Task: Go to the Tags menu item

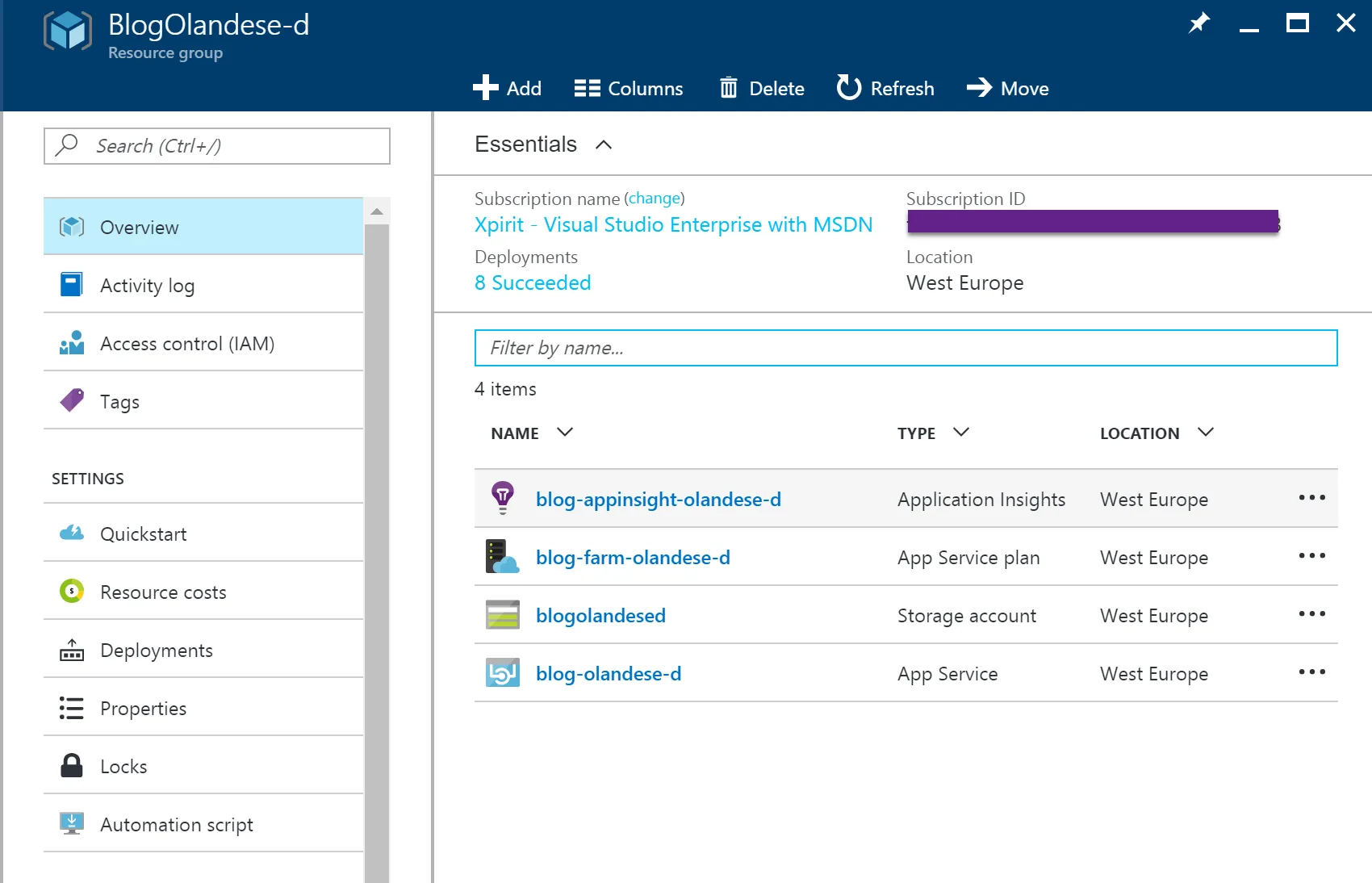Action: (x=203, y=401)
